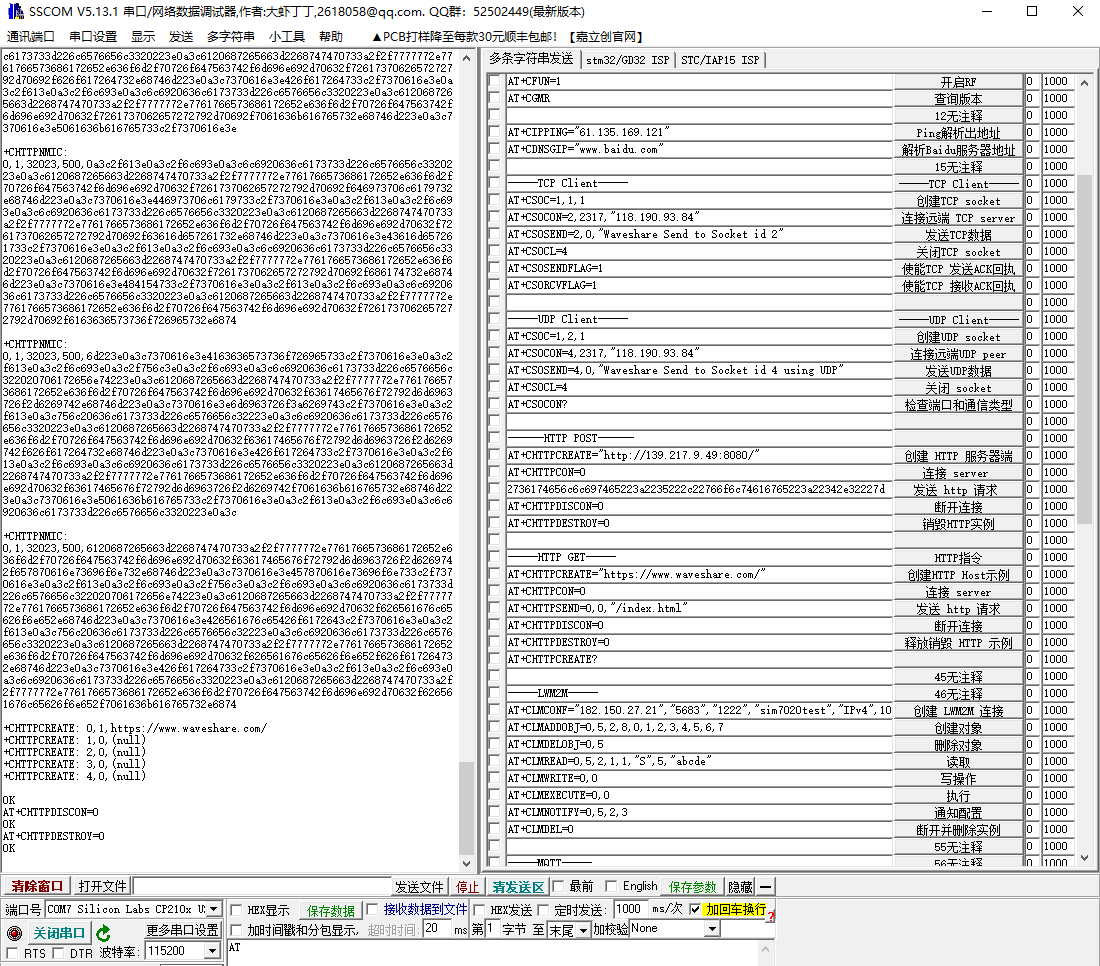This screenshot has height=966, width=1100.
Task: Click the 停止 button
Action: pyautogui.click(x=467, y=887)
